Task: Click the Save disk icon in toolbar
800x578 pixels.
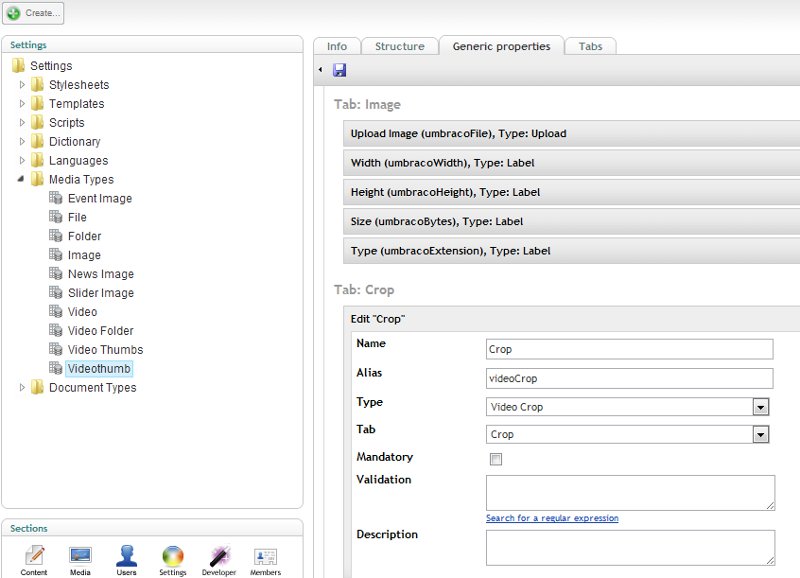Action: click(340, 70)
